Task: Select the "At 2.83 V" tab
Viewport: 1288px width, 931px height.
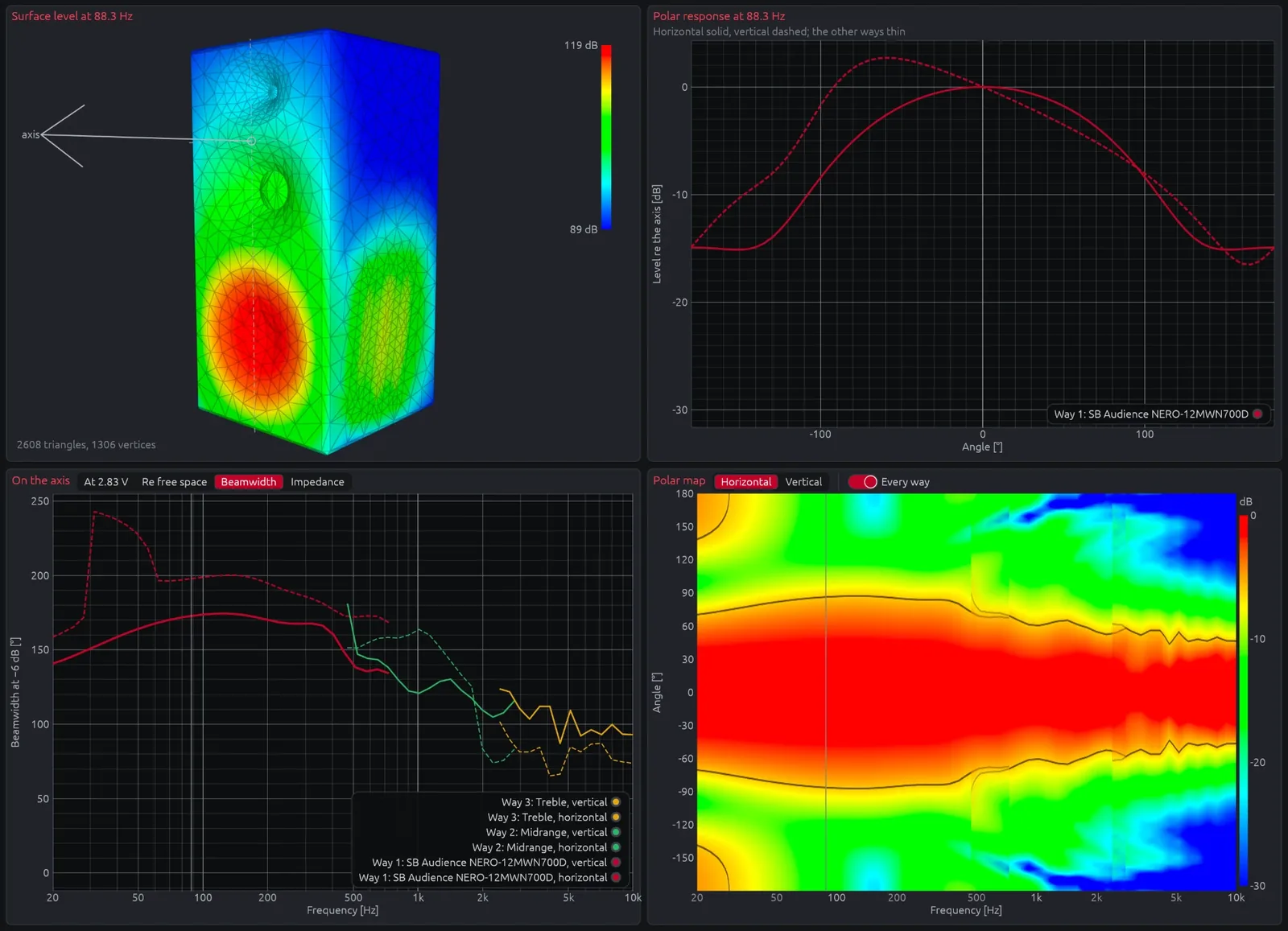Action: pos(106,482)
